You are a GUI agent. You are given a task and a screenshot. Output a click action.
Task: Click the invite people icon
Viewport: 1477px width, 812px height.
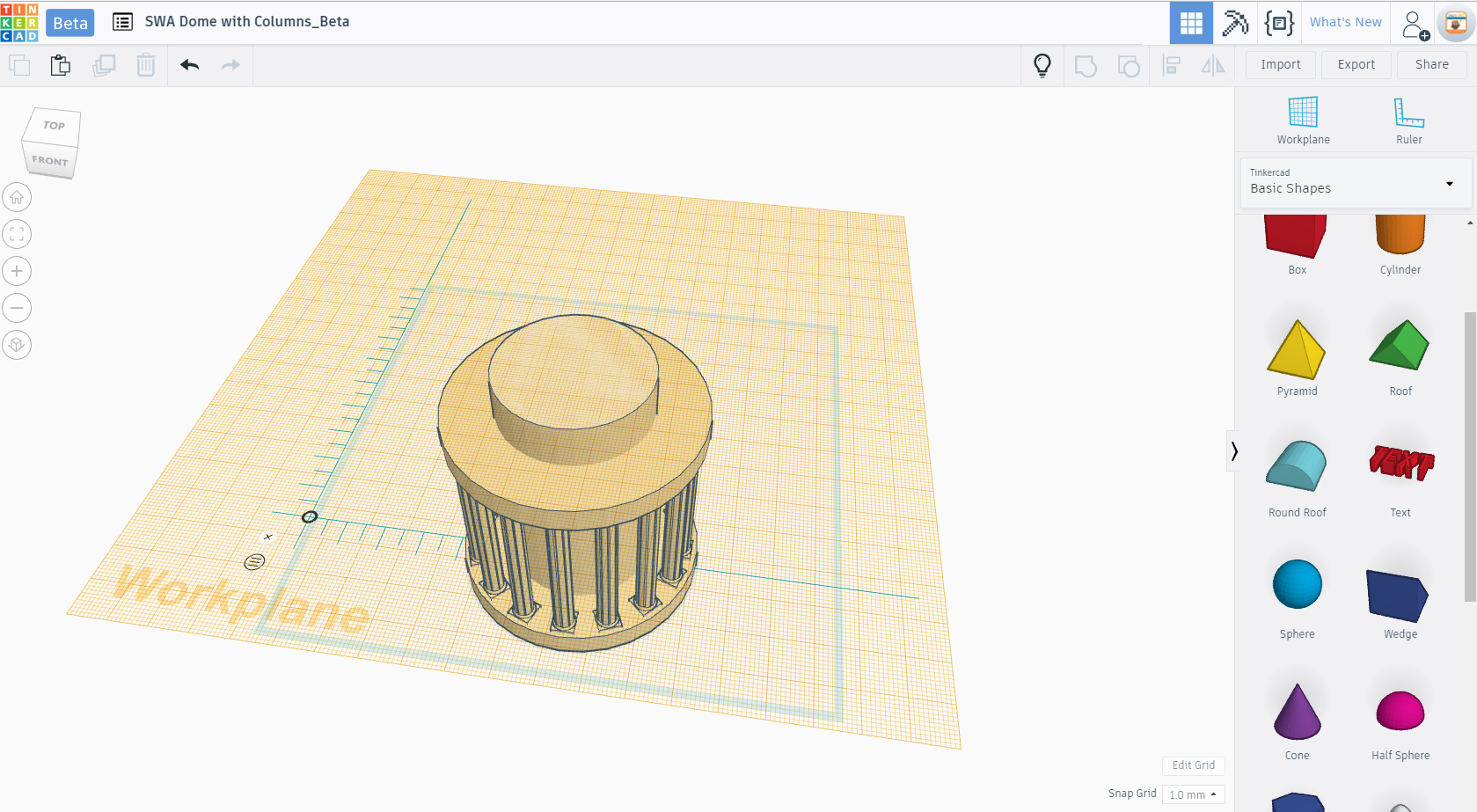[x=1415, y=25]
